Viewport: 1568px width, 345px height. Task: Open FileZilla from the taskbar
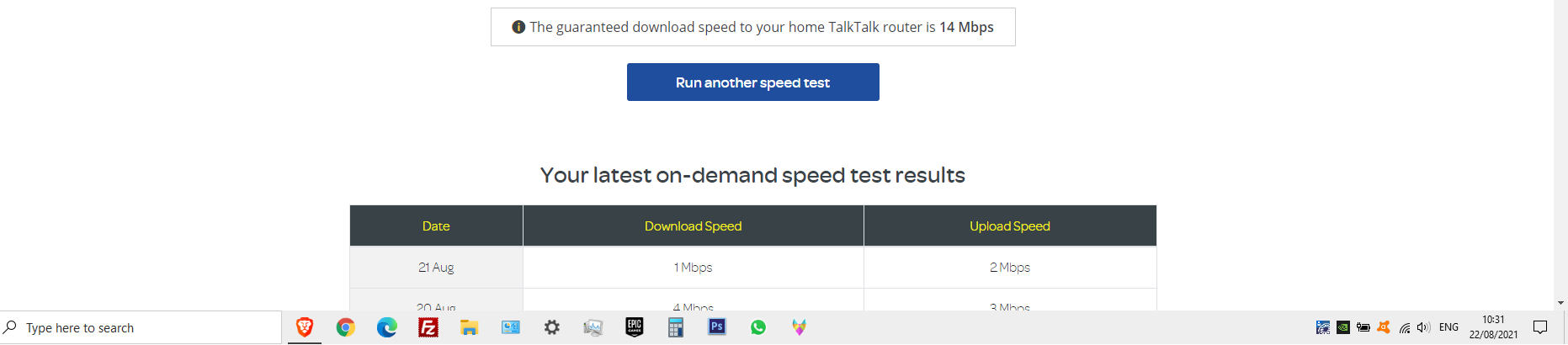(428, 327)
